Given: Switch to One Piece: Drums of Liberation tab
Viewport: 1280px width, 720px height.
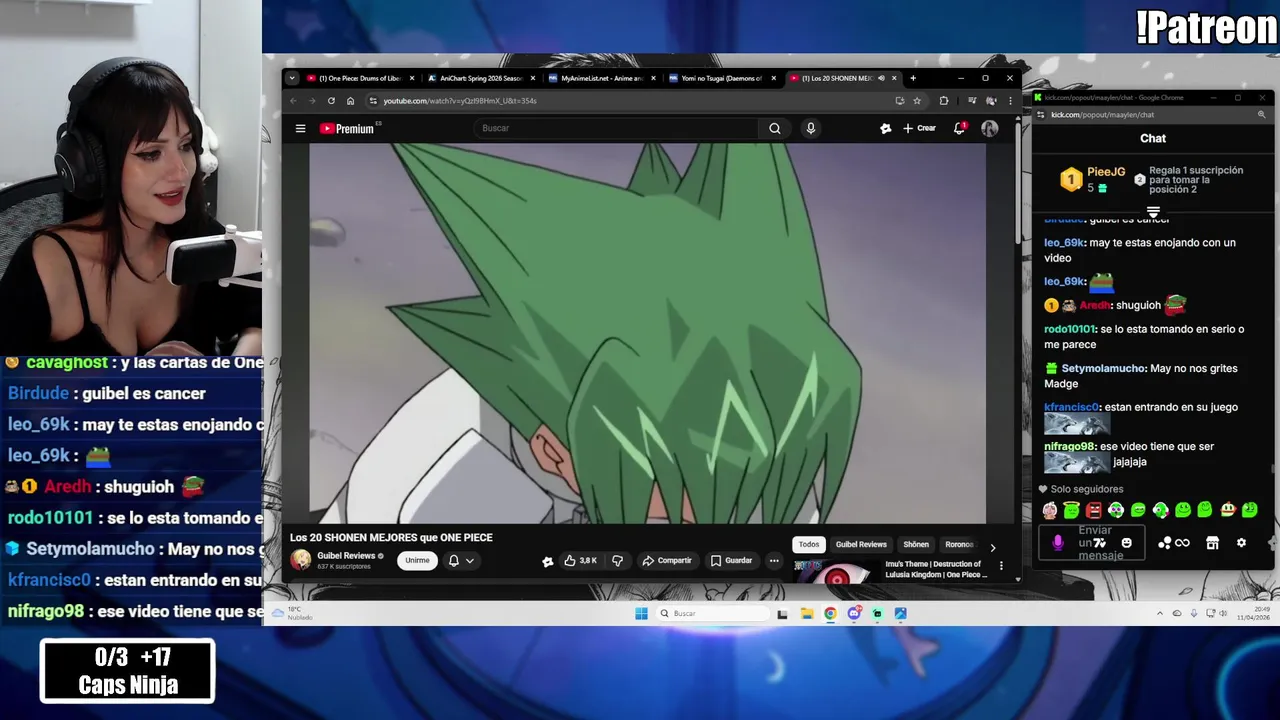Looking at the screenshot, I should point(360,78).
